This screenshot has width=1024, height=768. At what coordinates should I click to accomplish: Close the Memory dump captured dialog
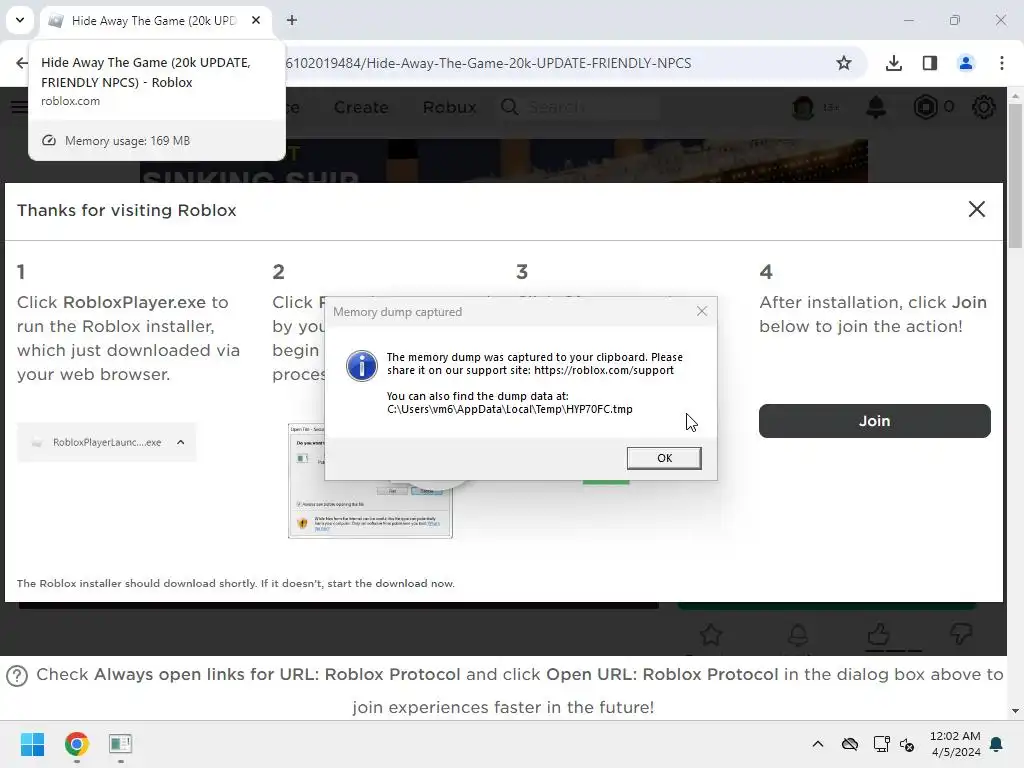(x=701, y=312)
